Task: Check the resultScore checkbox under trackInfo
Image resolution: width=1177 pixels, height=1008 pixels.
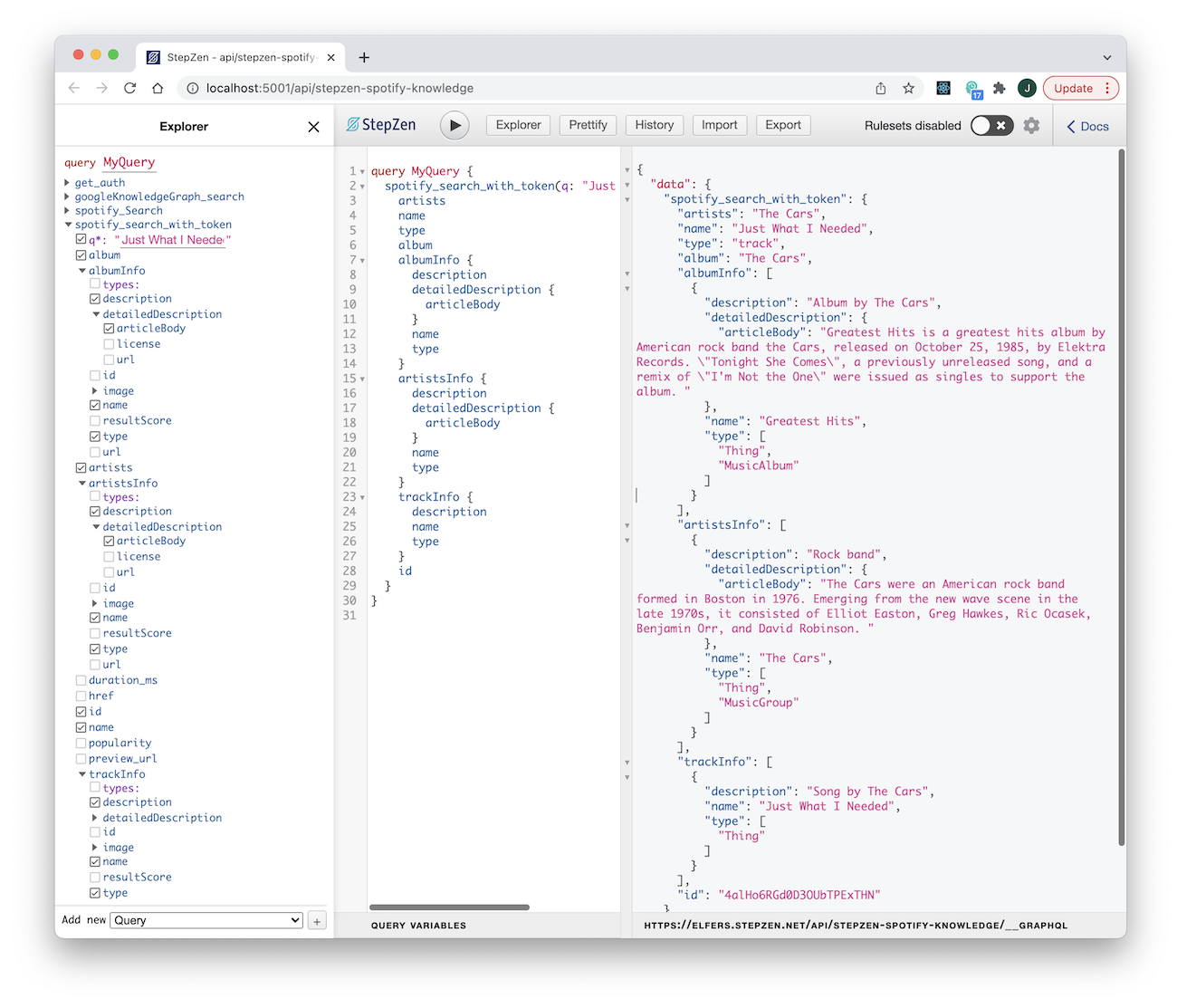Action: tap(95, 877)
